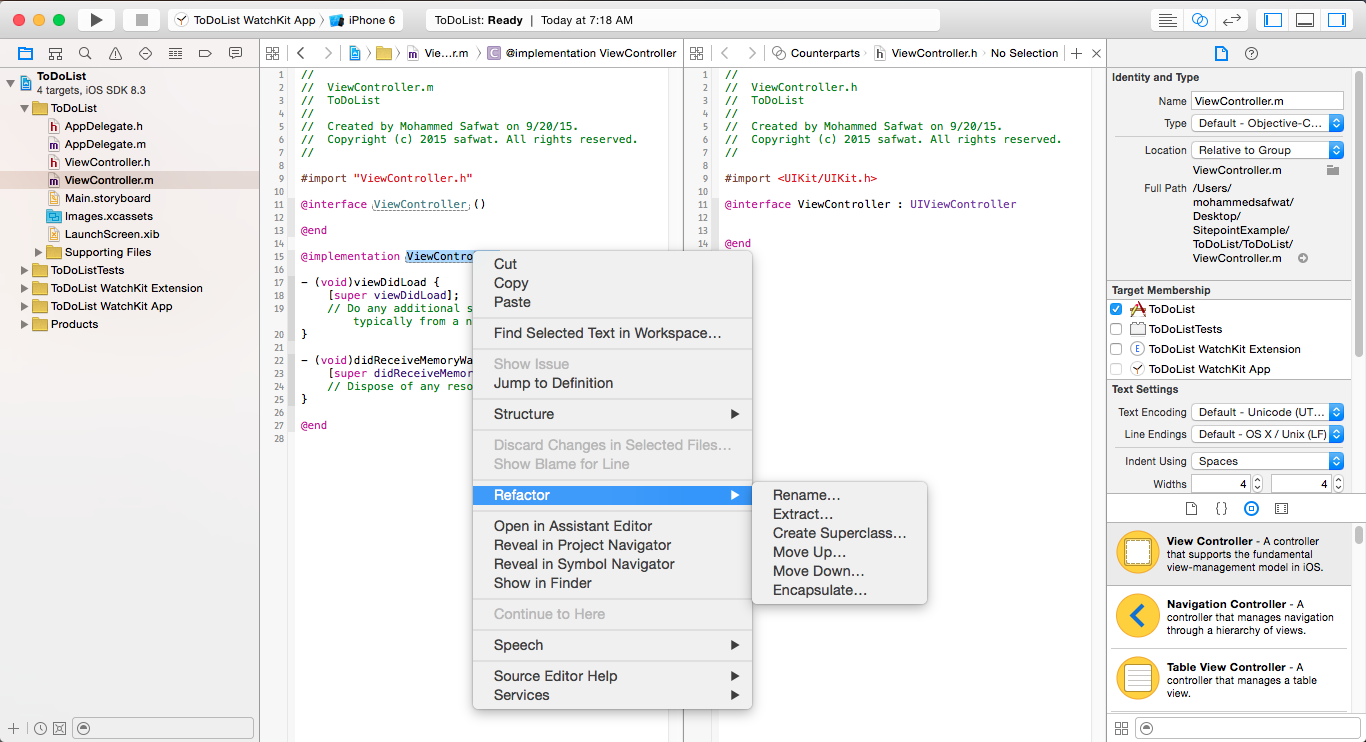Hide the Navigator pane
Viewport: 1366px width, 742px height.
[x=1273, y=20]
